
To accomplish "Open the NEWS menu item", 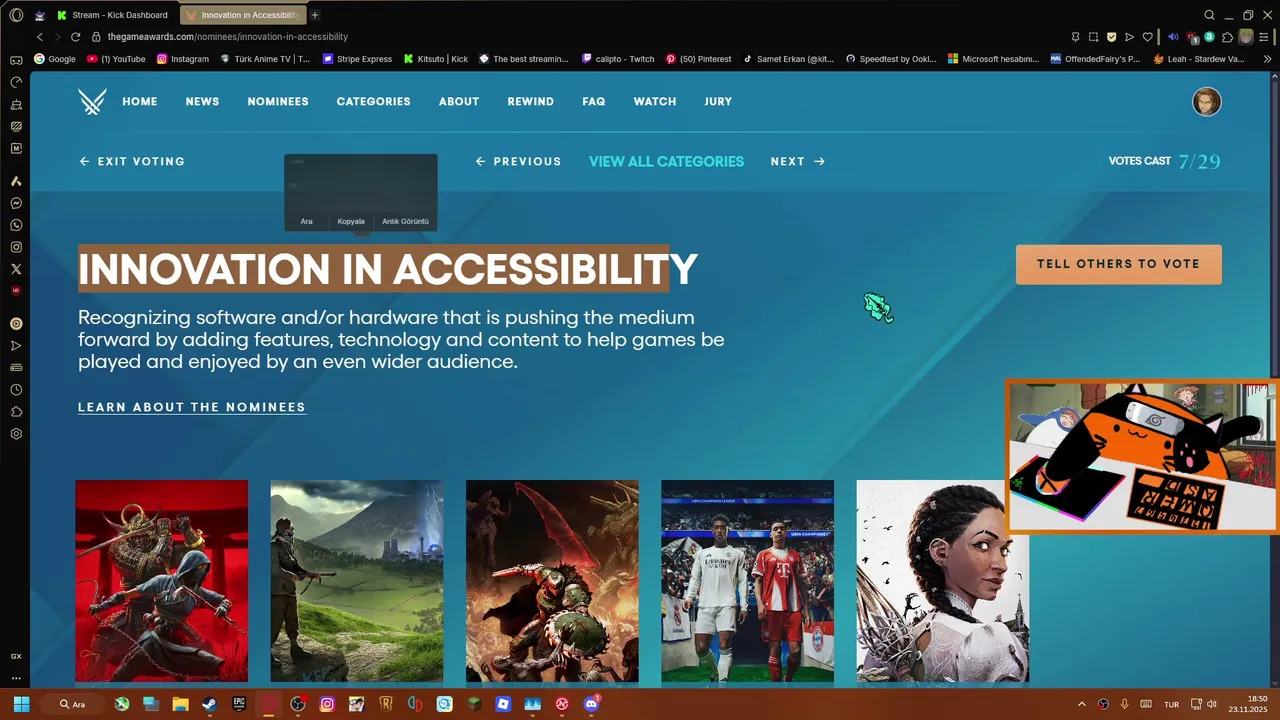I will point(202,102).
